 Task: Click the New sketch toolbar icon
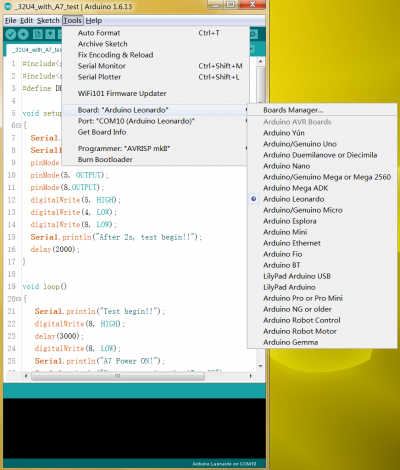37,34
